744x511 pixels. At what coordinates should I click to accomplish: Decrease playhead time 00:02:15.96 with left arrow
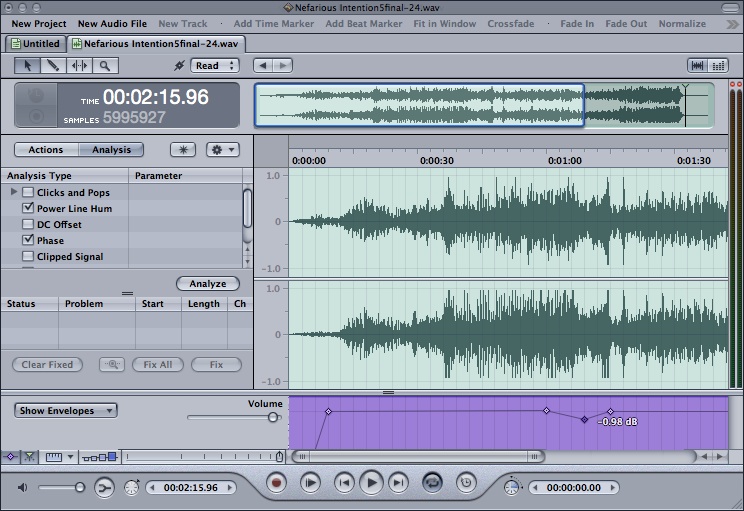[x=152, y=487]
